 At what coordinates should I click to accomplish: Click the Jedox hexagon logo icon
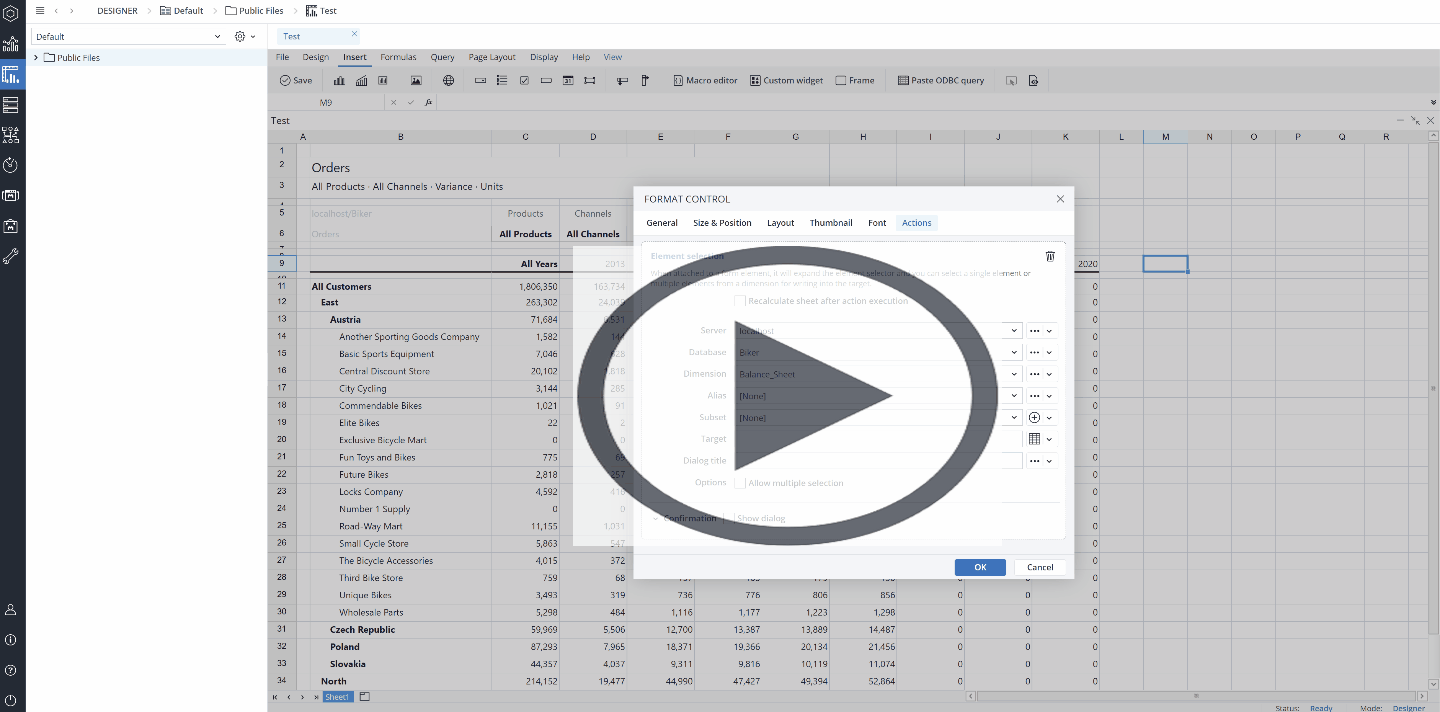click(12, 13)
